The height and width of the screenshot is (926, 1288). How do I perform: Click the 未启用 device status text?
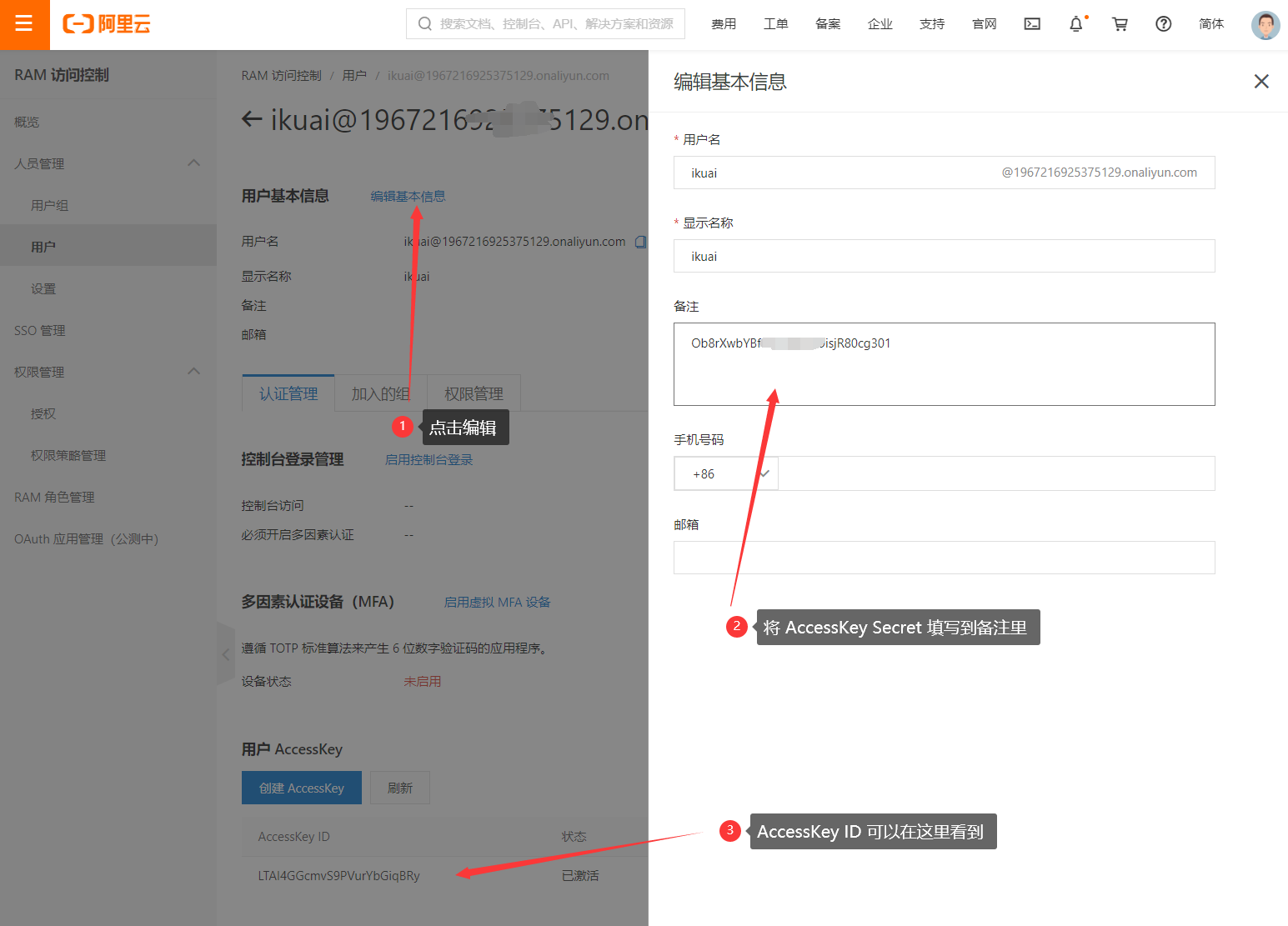(423, 682)
